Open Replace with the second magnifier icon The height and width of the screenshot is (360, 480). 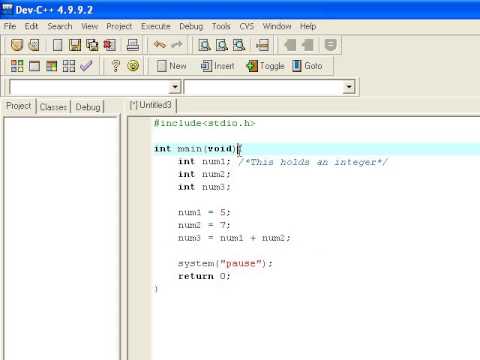click(222, 45)
